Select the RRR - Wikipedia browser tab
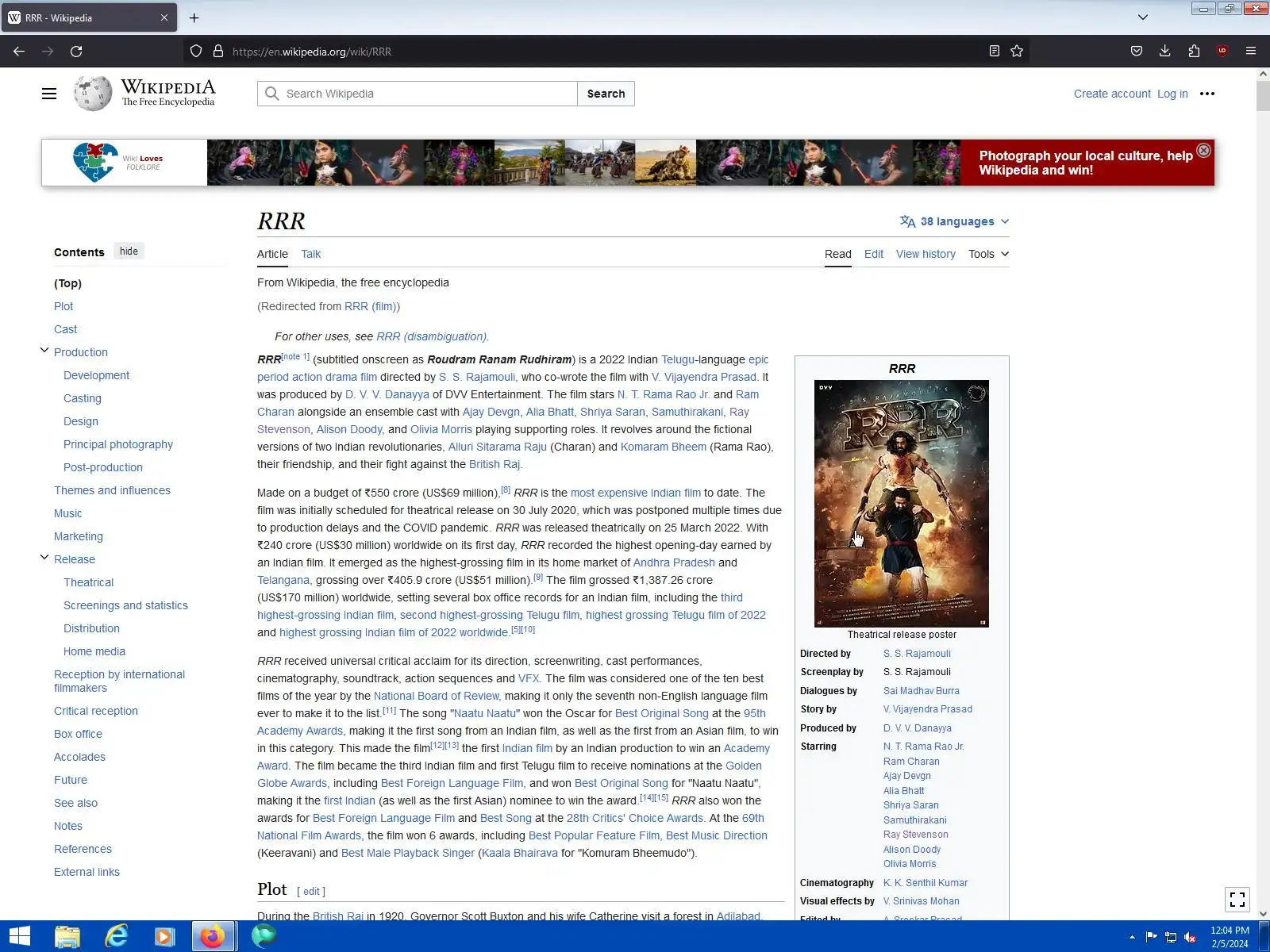 (x=88, y=17)
